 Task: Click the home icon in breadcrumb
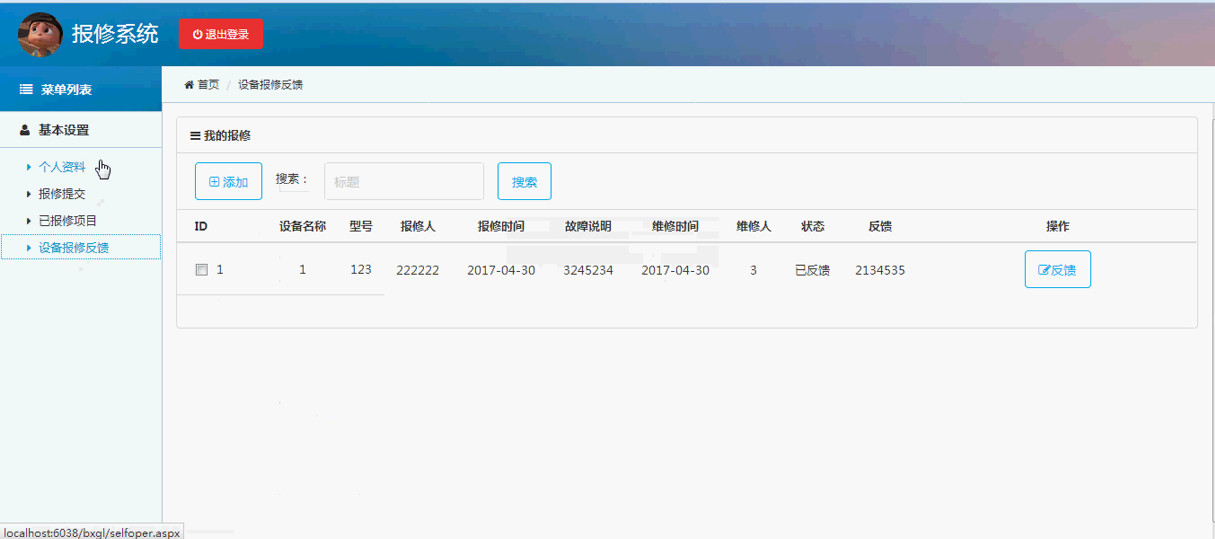pyautogui.click(x=189, y=85)
